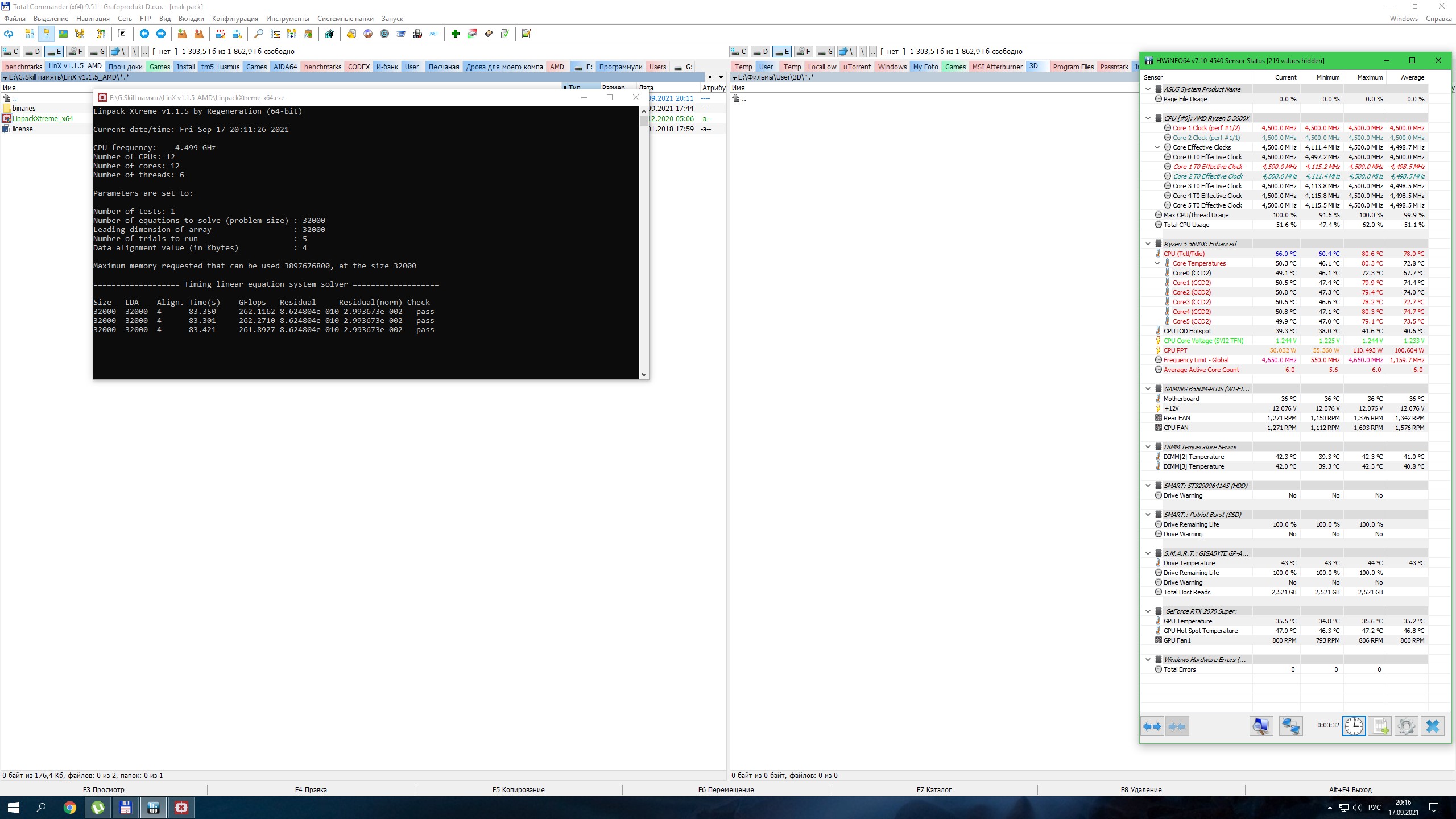
Task: Select LinpackXtreme_x64 file in list
Action: point(43,118)
